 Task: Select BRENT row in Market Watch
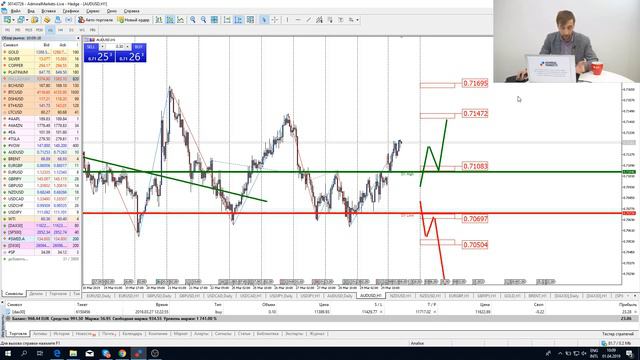coord(41,159)
